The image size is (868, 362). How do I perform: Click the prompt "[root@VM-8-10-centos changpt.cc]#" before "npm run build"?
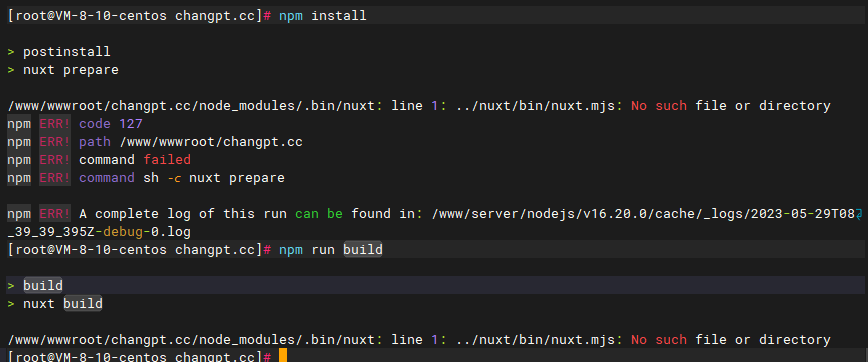(139, 250)
